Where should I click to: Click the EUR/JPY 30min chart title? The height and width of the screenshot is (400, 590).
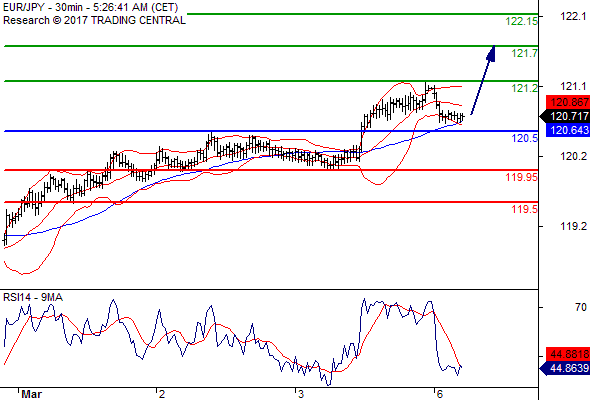[90, 7]
